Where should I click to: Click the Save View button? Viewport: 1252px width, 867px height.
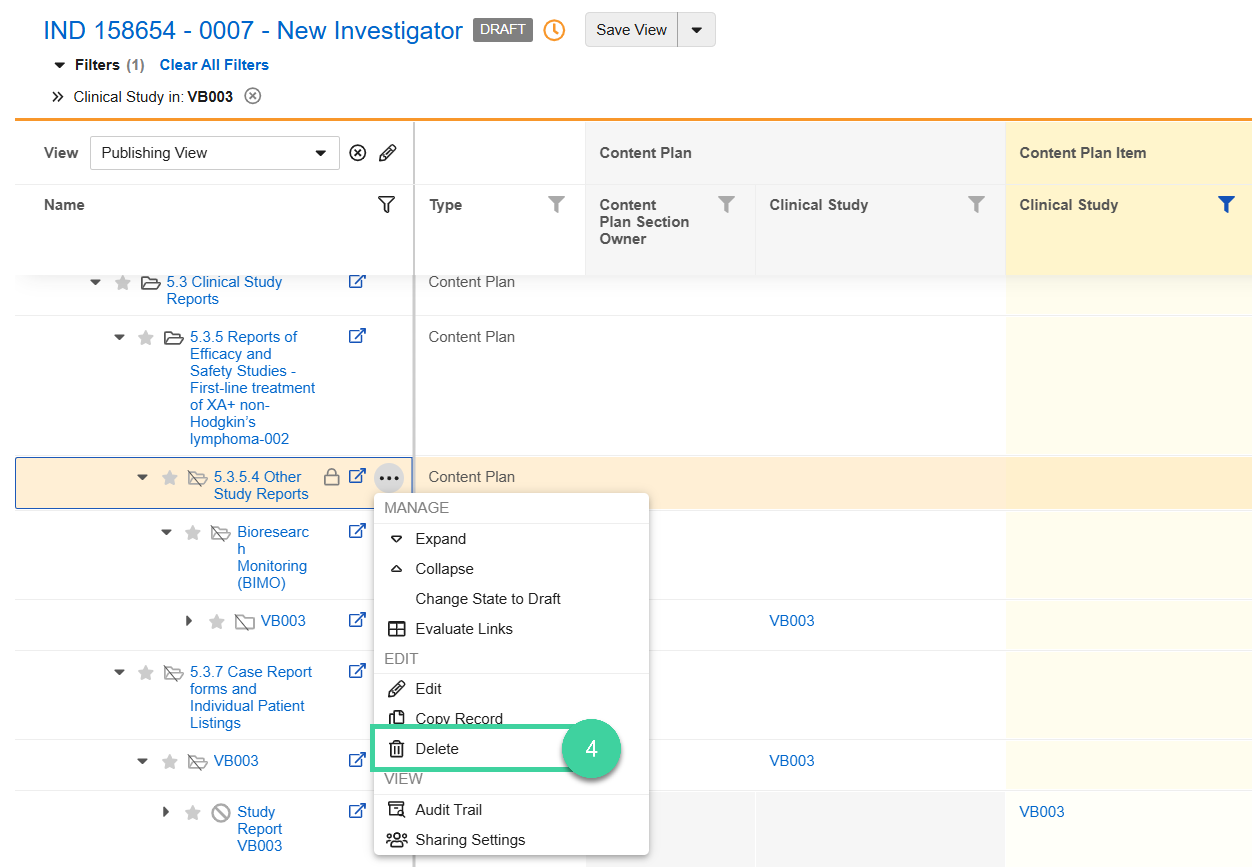pyautogui.click(x=631, y=30)
